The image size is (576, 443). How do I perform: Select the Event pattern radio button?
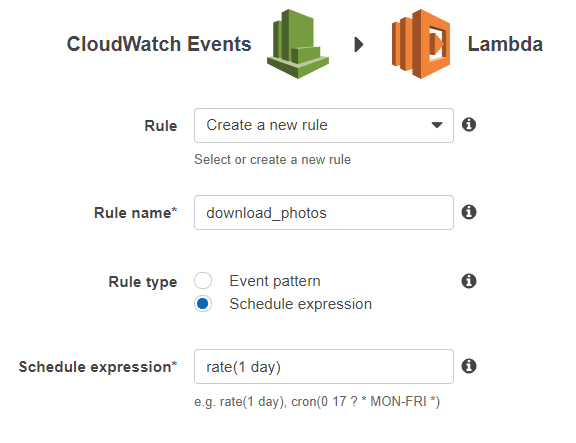(x=203, y=281)
